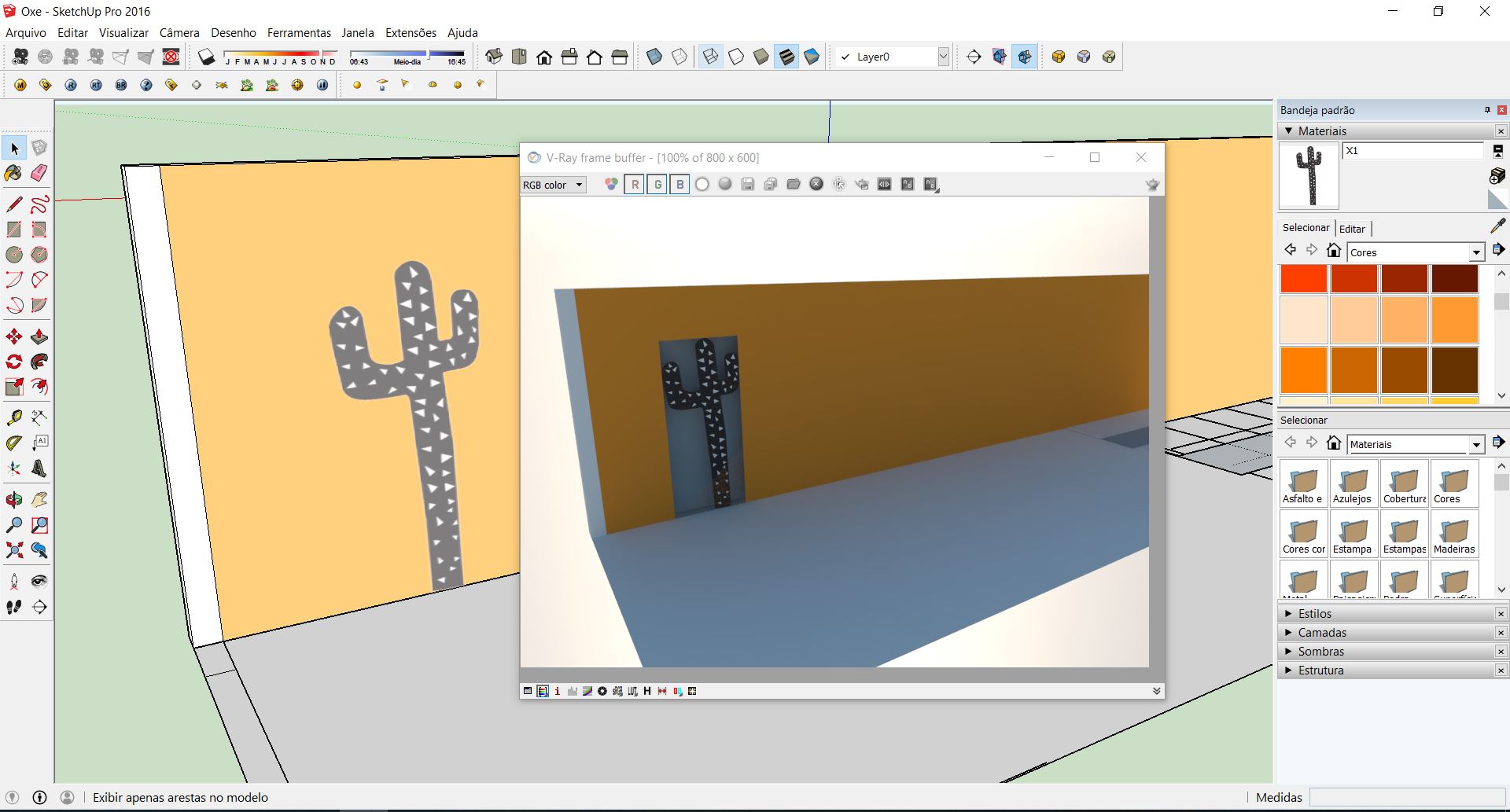
Task: Start V-Ray render with R icon
Action: pyautogui.click(x=71, y=85)
